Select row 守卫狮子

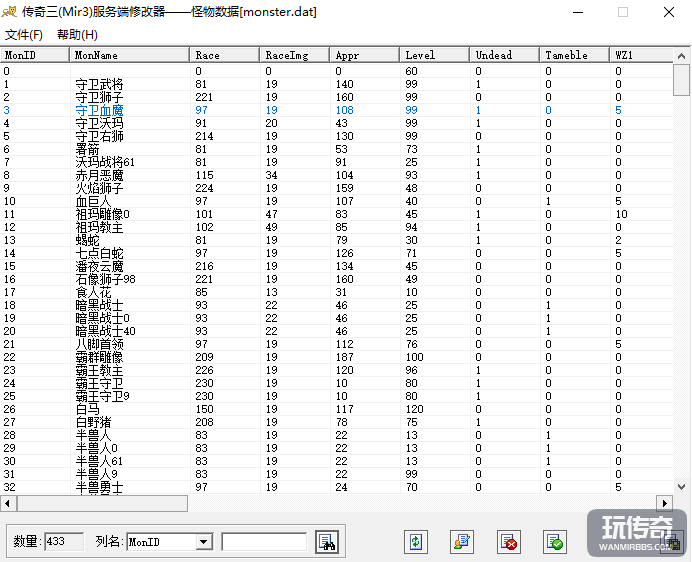(x=336, y=97)
